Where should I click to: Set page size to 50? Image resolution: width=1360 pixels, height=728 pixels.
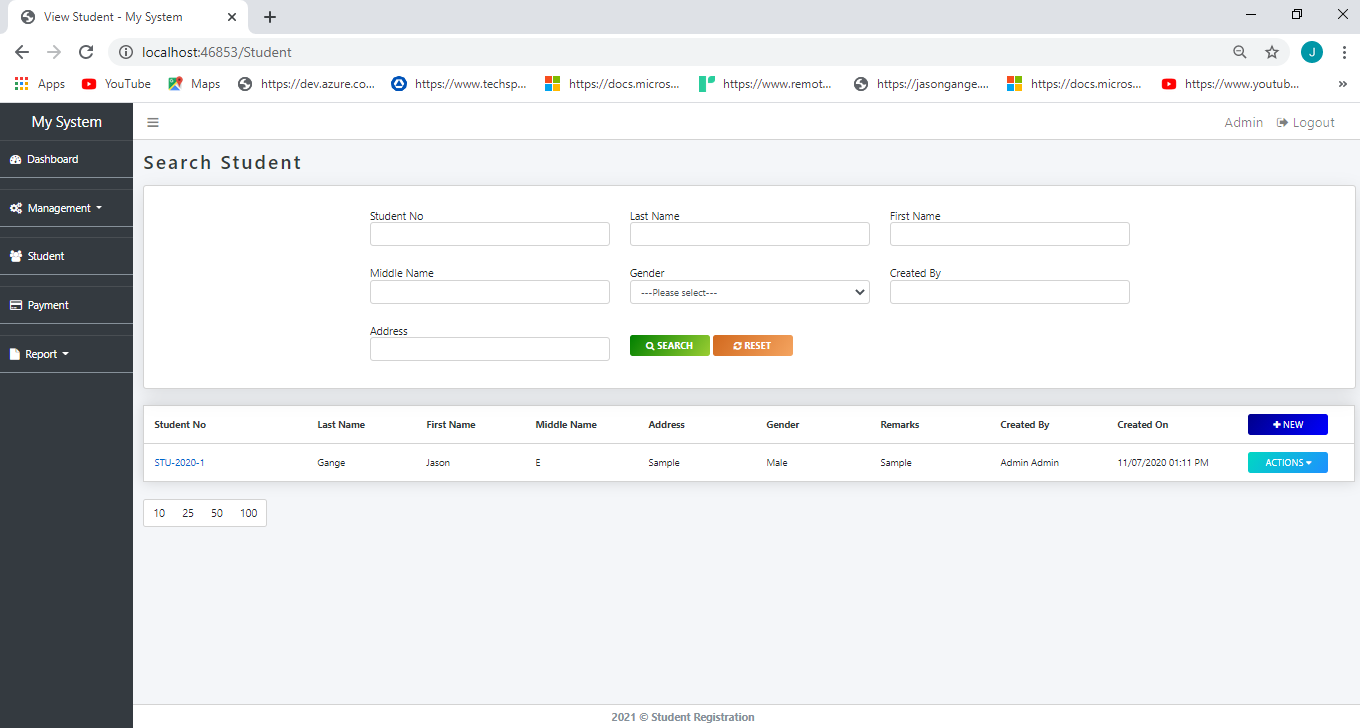click(x=217, y=513)
